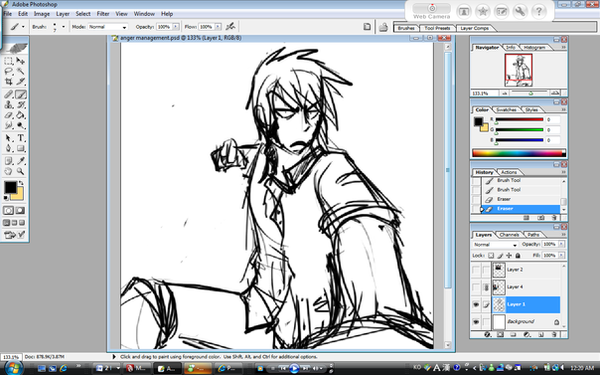Select the Dodge tool
This screenshot has width=600, height=375.
[21, 125]
